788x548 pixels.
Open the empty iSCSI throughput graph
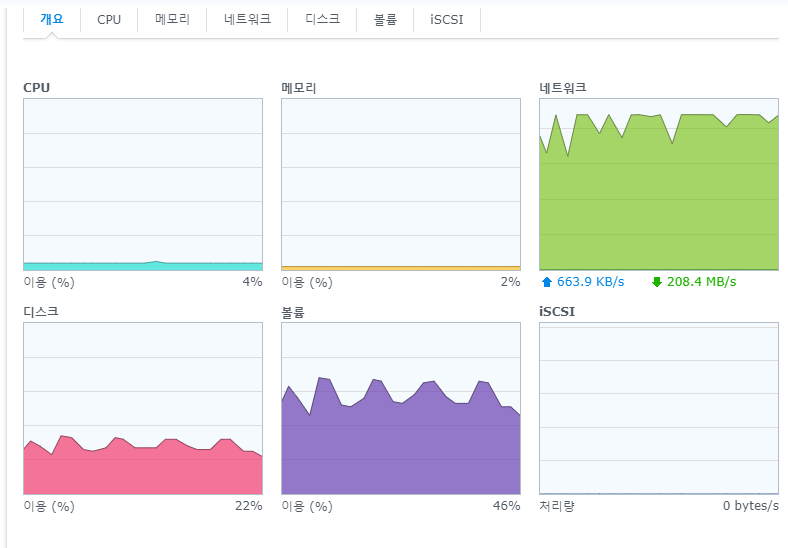point(658,408)
